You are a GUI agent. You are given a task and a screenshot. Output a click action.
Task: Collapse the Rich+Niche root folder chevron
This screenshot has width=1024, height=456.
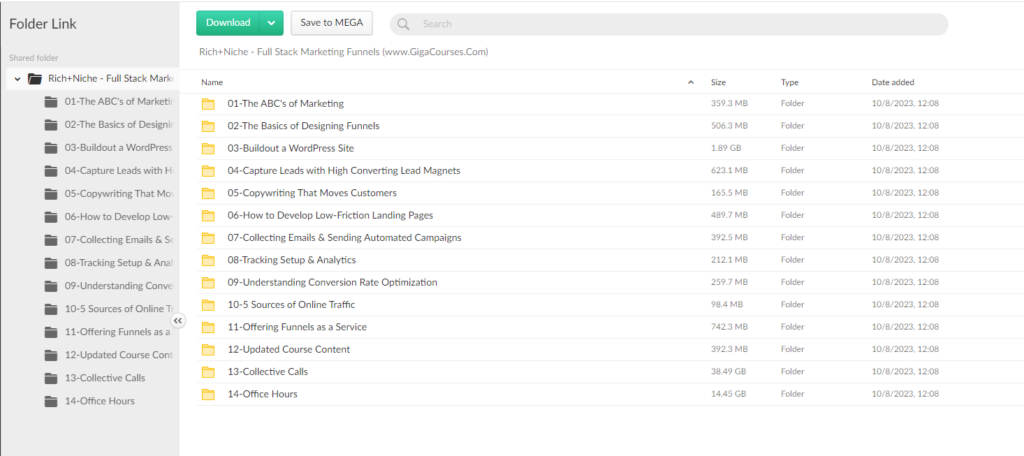(18, 79)
